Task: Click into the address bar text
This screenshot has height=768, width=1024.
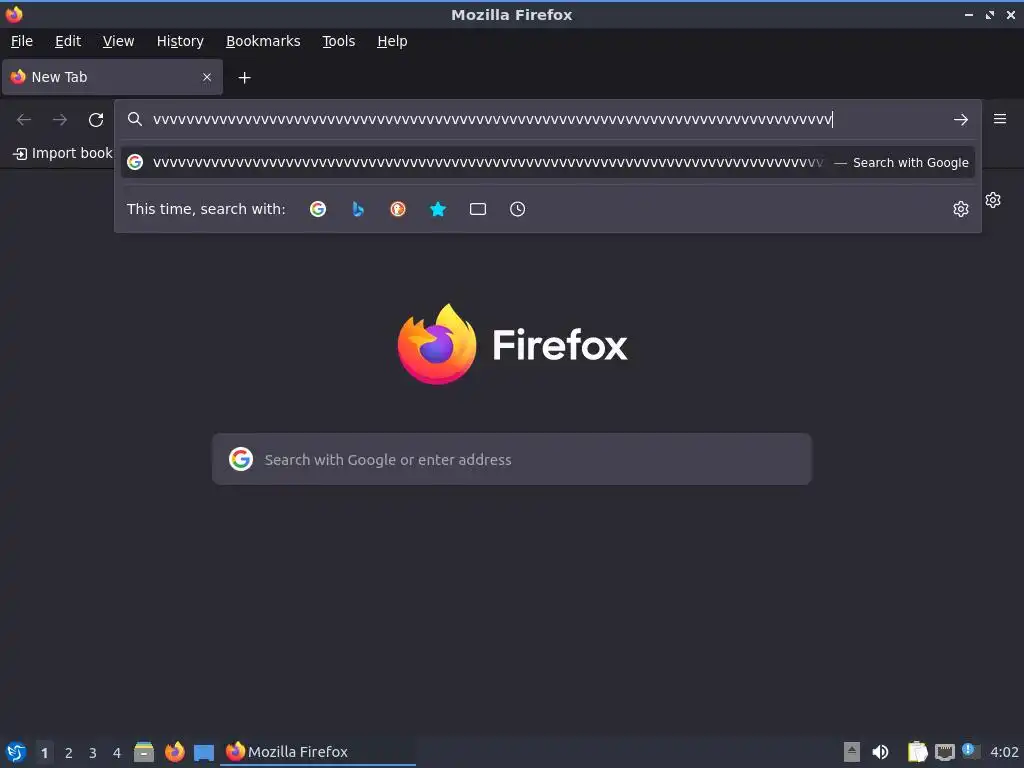Action: click(493, 120)
